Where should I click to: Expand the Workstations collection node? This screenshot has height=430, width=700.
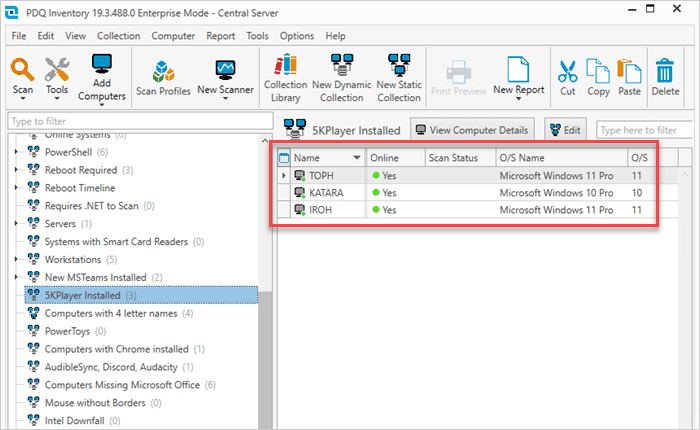click(16, 259)
